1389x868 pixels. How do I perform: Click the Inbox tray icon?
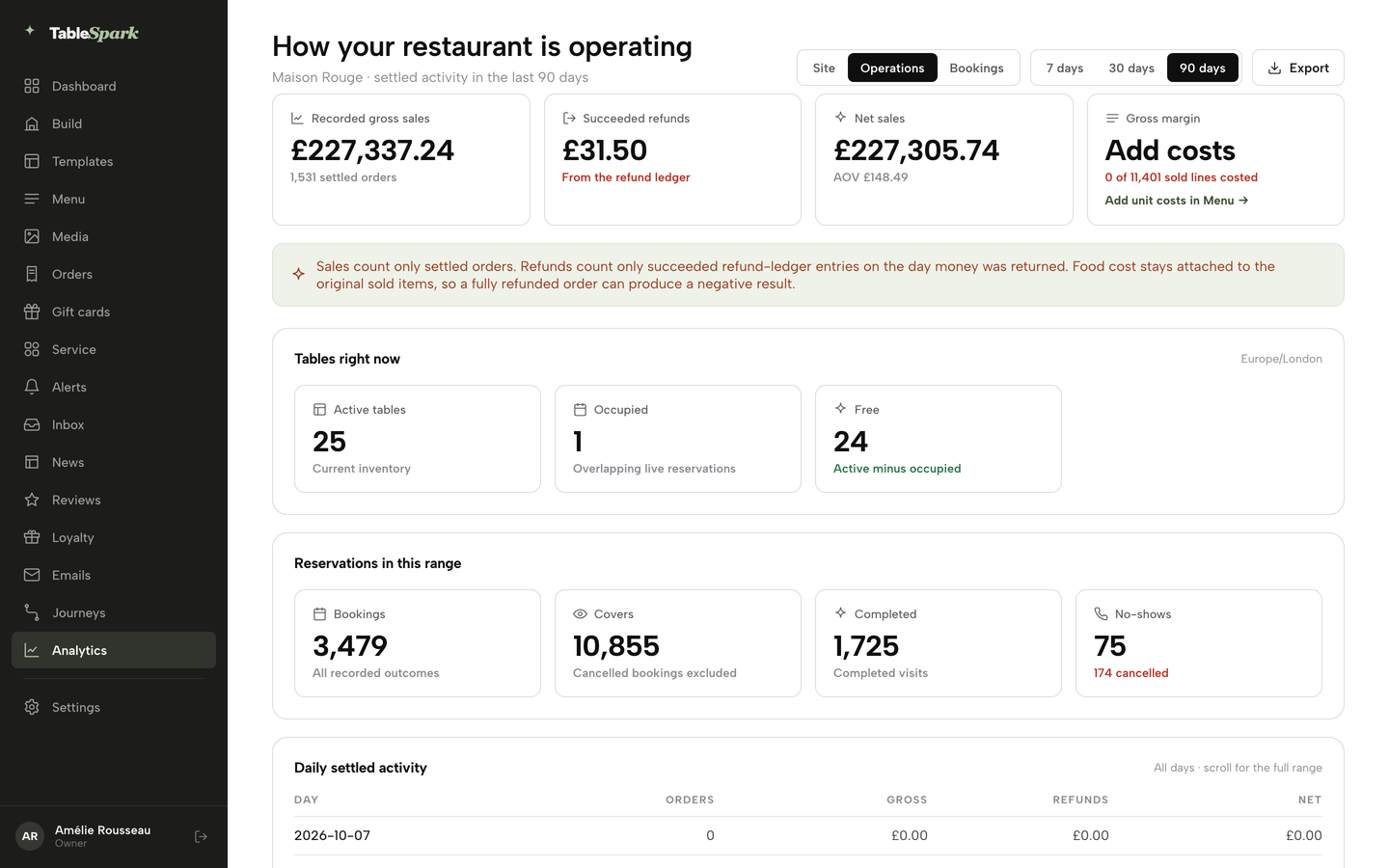[32, 424]
